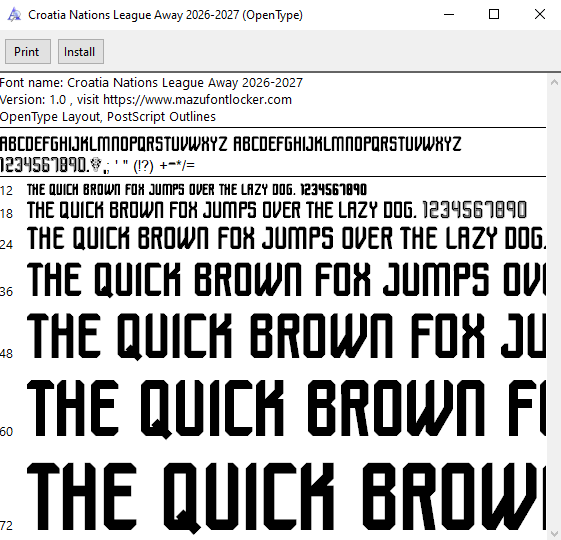The height and width of the screenshot is (540, 561).
Task: Click the scrollbar down arrow
Action: 554,533
